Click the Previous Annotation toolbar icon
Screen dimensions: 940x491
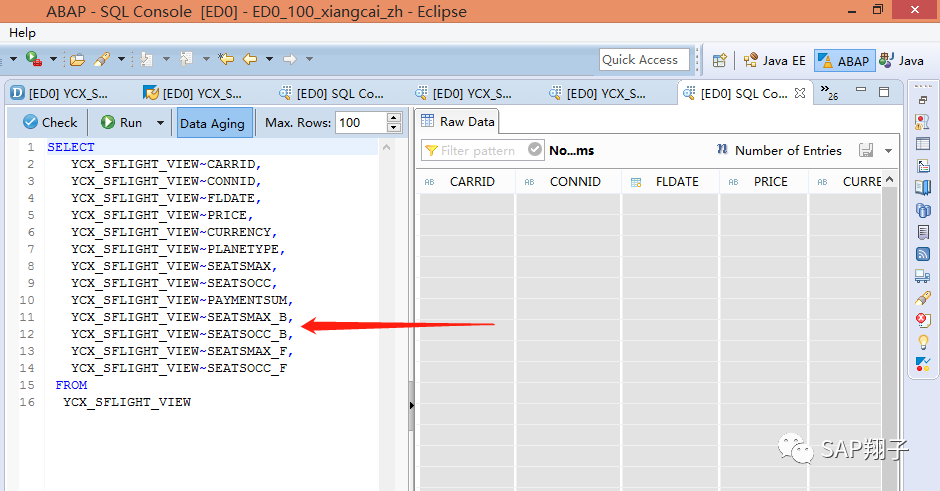[x=186, y=59]
